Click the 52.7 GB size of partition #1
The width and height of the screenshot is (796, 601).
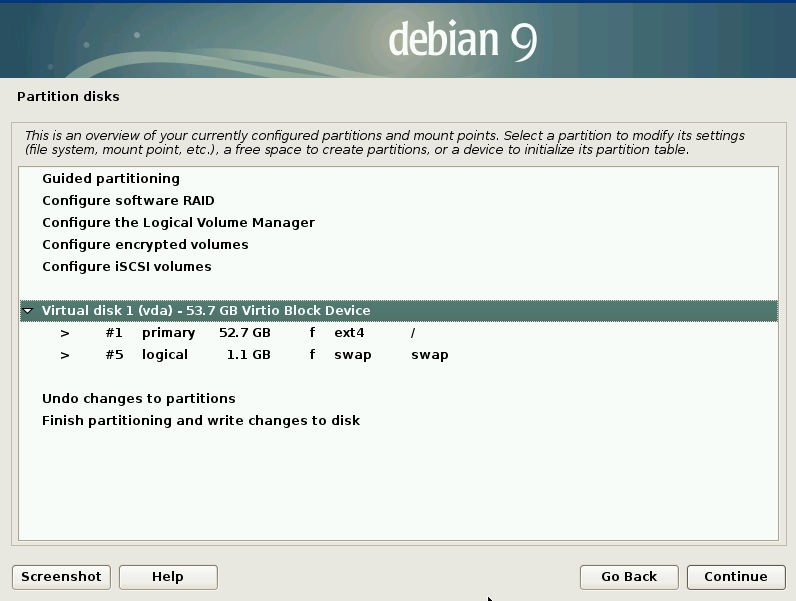244,333
